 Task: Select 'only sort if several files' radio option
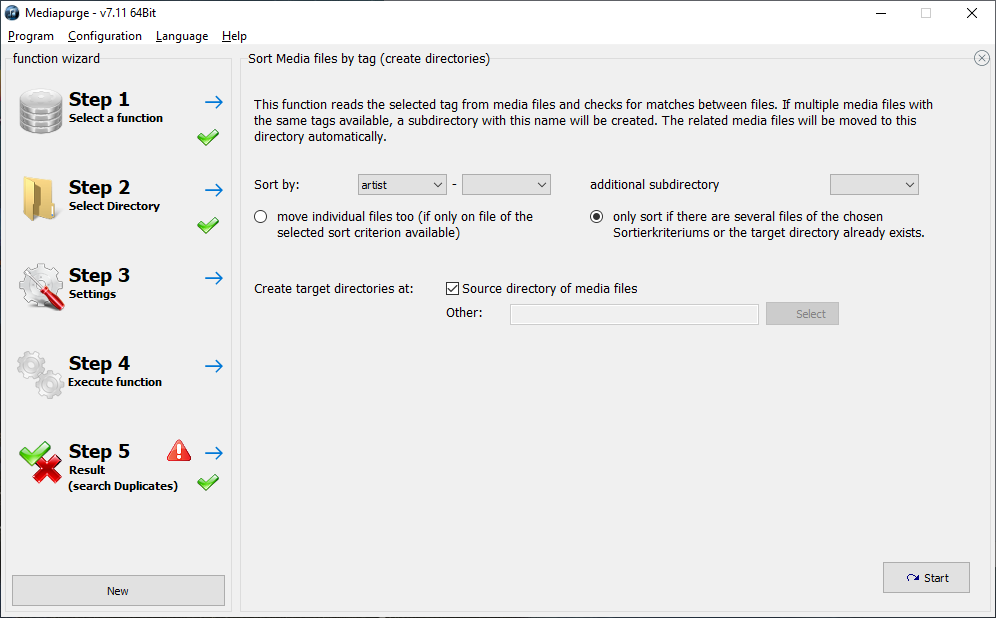[596, 217]
